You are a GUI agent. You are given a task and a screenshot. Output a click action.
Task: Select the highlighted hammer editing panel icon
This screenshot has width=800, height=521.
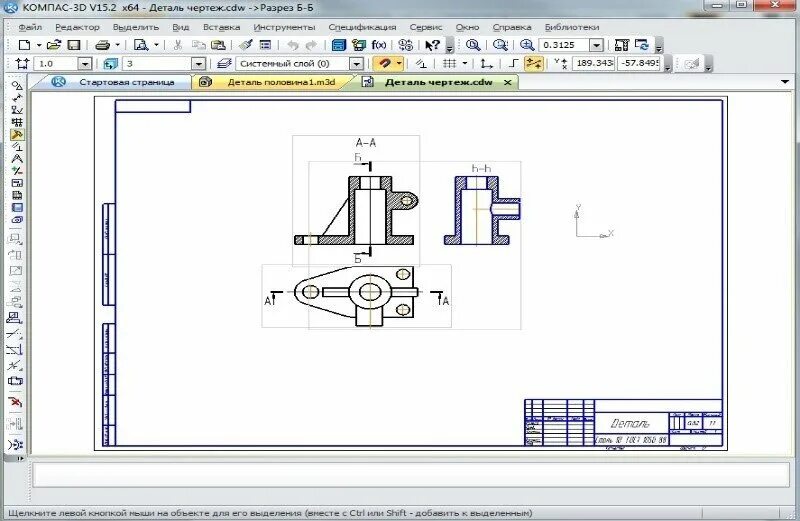click(x=16, y=135)
